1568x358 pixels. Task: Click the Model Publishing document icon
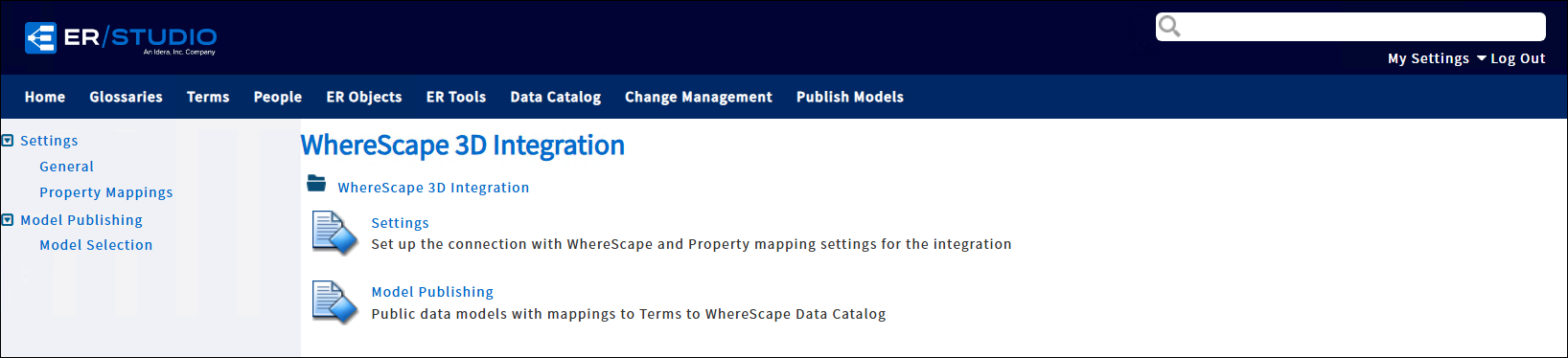coord(334,302)
